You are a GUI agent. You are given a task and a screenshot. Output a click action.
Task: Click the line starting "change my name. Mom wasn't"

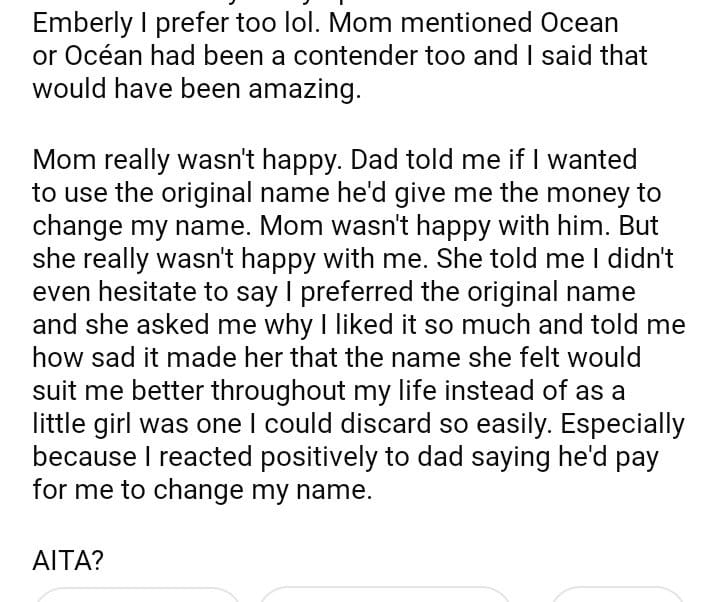(x=345, y=226)
